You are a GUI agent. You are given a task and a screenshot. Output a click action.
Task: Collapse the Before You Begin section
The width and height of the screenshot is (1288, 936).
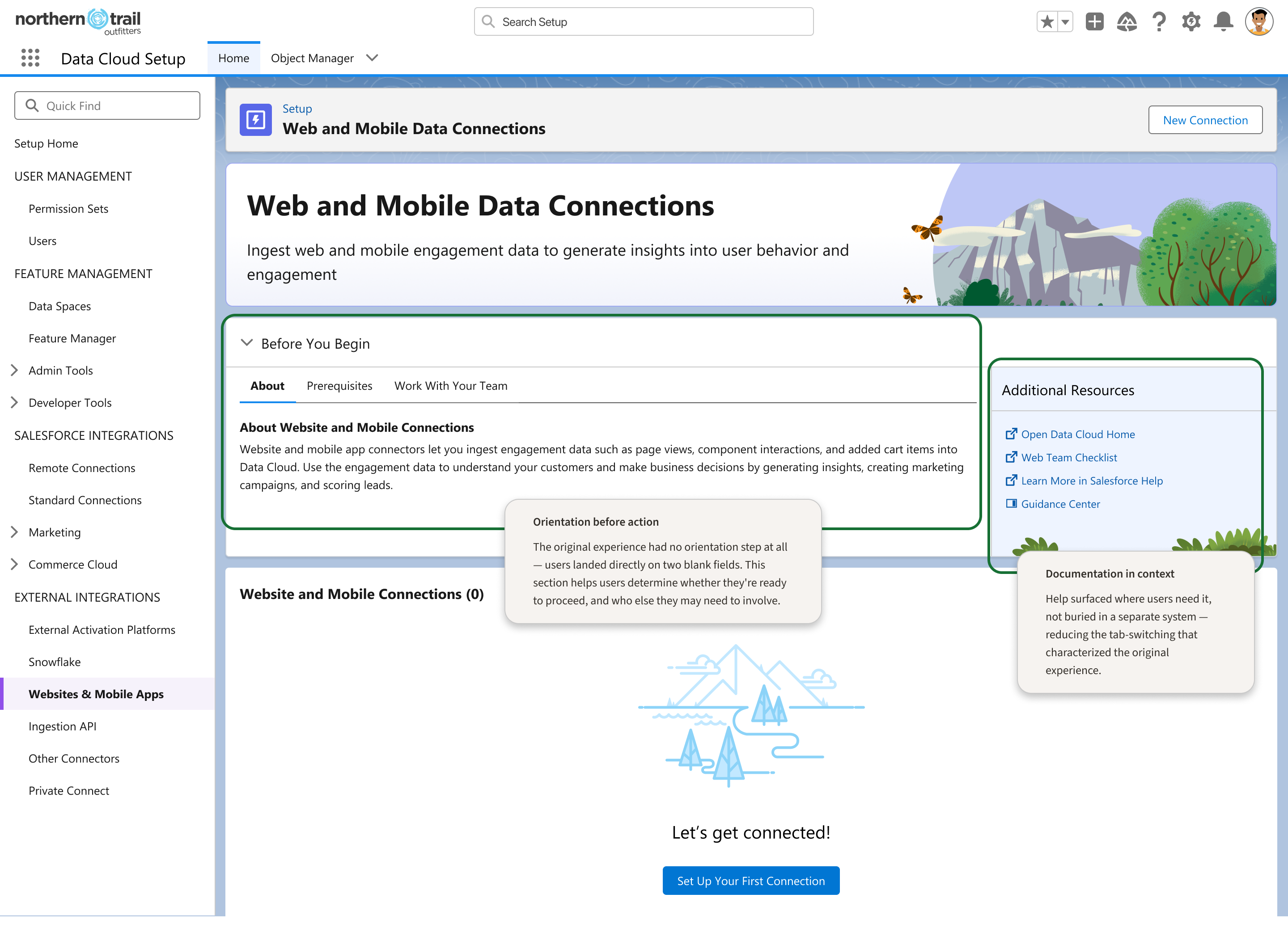(x=246, y=343)
